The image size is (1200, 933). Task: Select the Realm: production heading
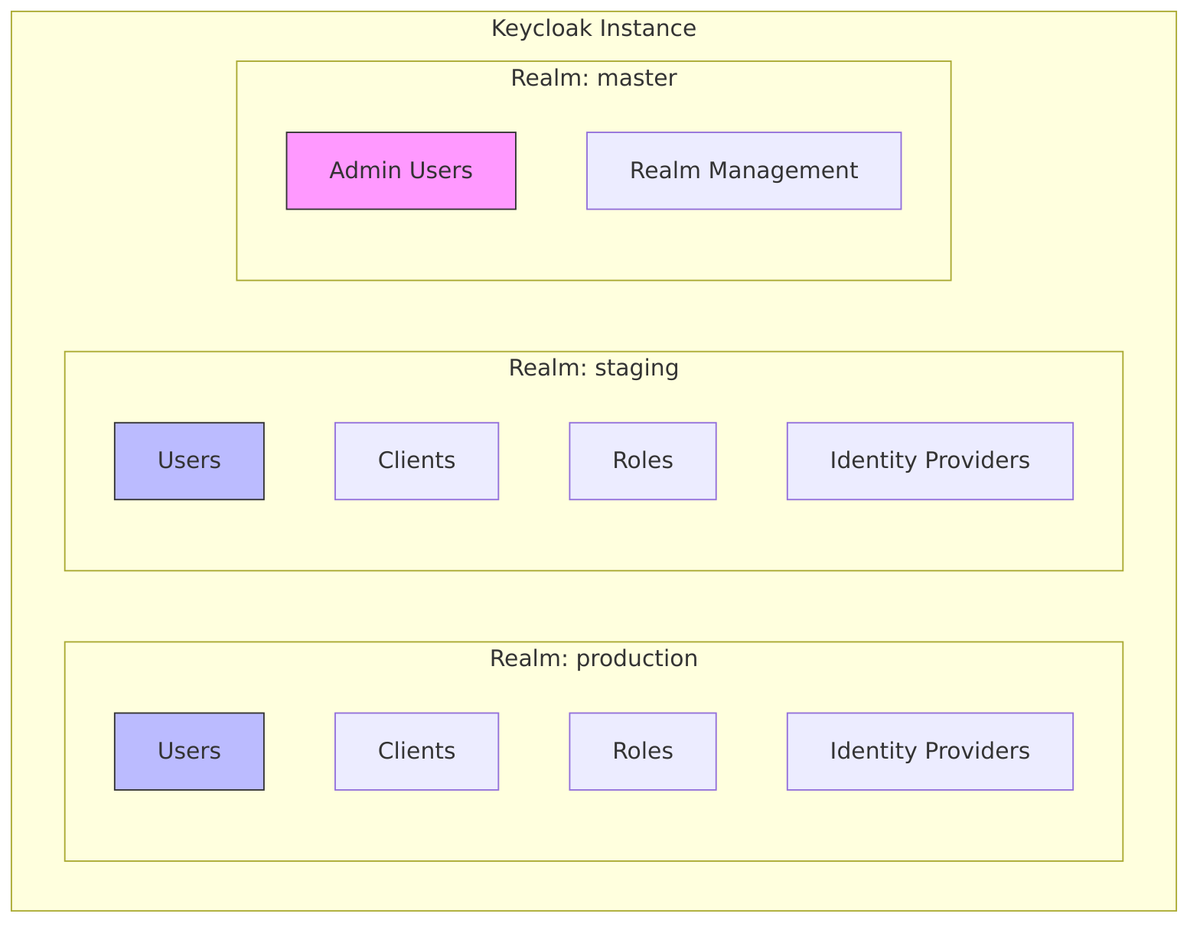click(x=593, y=659)
